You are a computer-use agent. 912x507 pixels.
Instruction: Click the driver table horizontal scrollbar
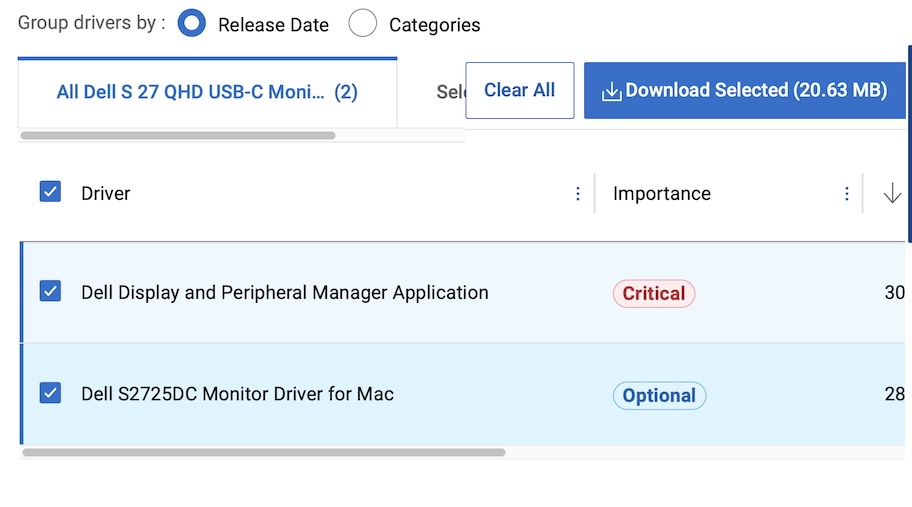[x=264, y=452]
